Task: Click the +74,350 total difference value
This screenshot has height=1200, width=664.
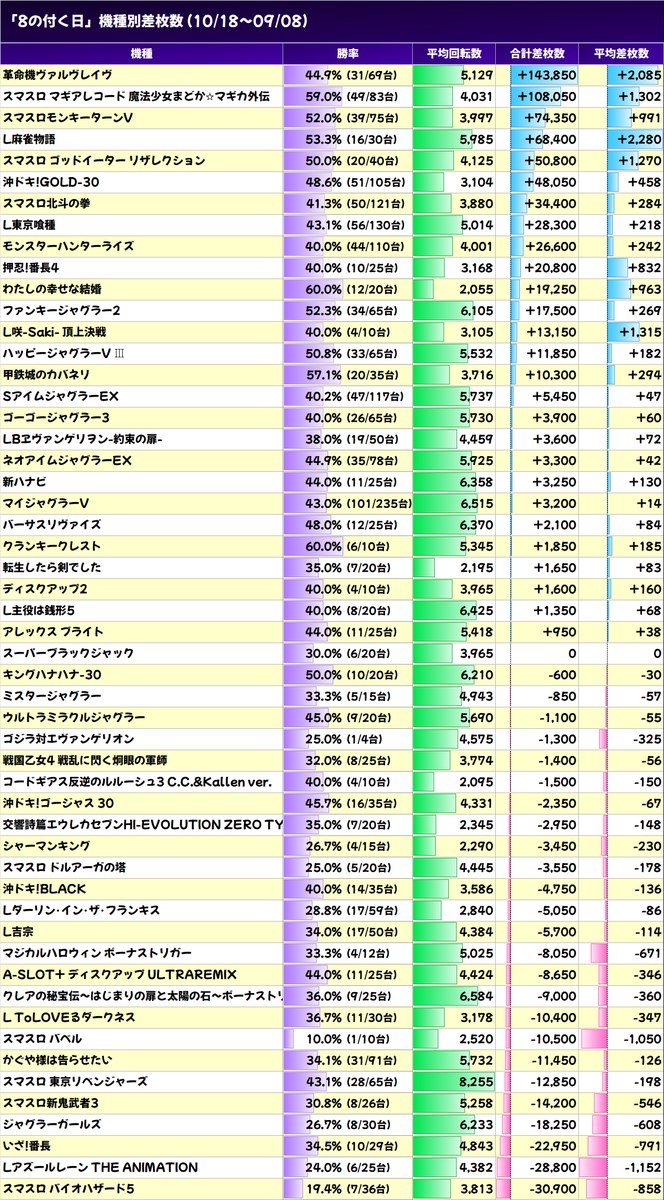Action: 550,118
